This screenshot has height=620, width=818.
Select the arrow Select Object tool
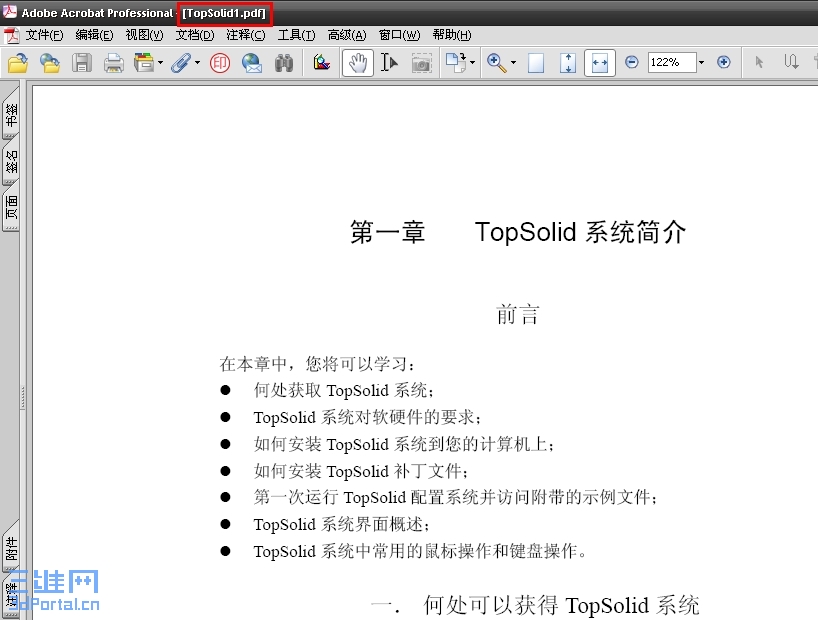point(759,63)
